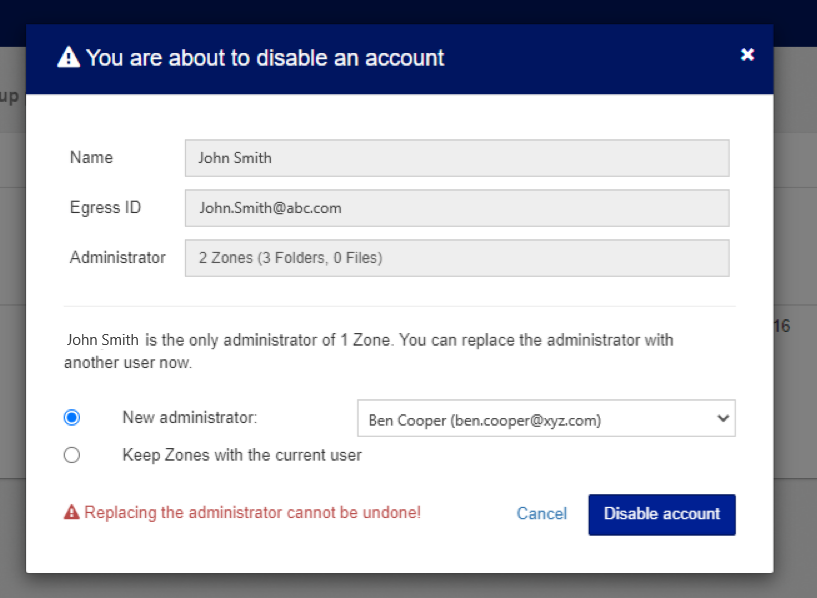
Task: Click the chevron arrow on administrator dropdown
Action: click(723, 419)
